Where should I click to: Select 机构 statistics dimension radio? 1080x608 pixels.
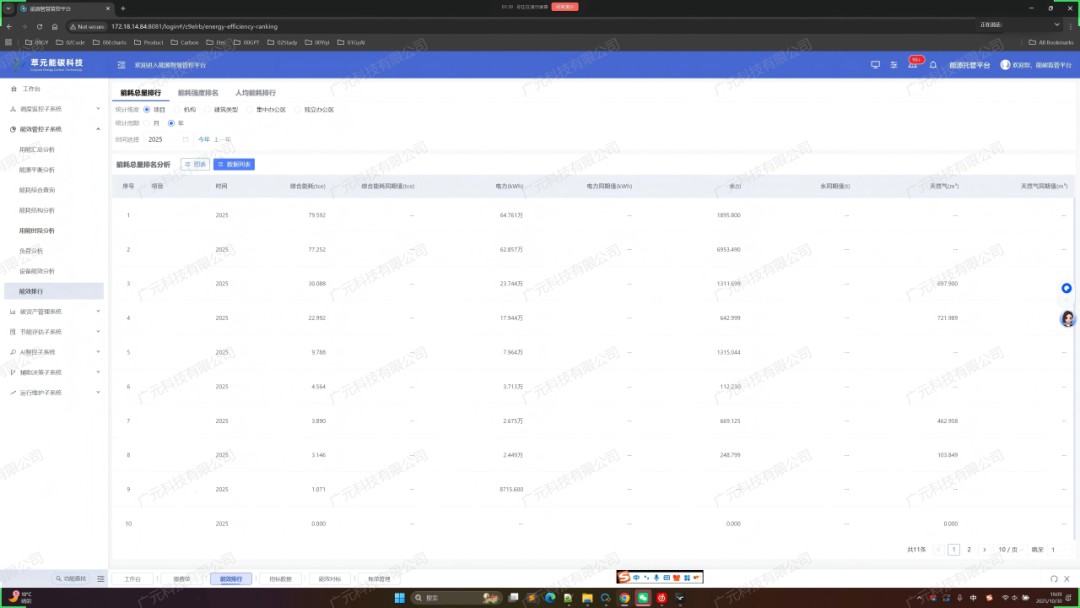pyautogui.click(x=177, y=109)
